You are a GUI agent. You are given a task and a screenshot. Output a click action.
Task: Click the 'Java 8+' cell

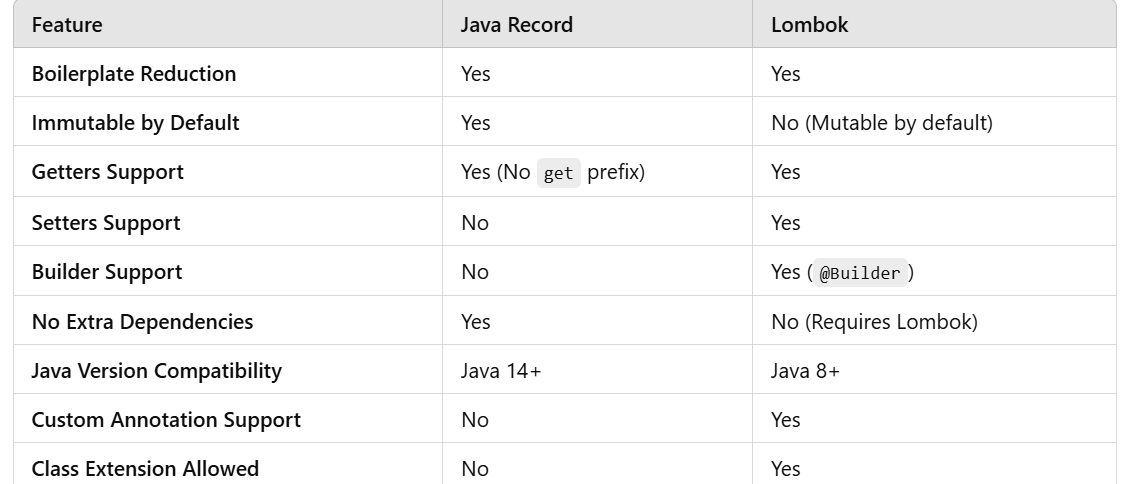click(x=805, y=371)
